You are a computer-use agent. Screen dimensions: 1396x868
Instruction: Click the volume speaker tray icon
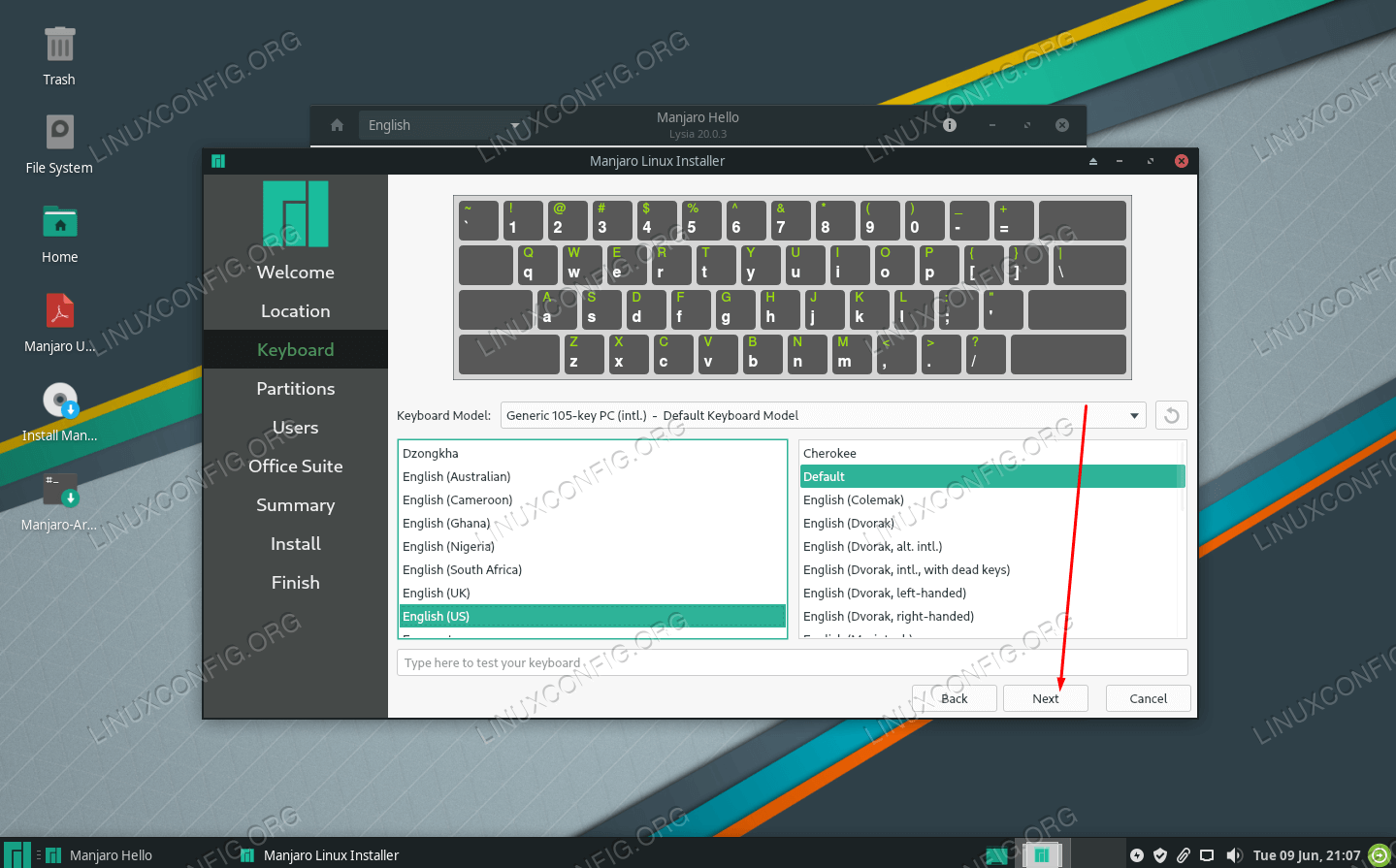1234,855
